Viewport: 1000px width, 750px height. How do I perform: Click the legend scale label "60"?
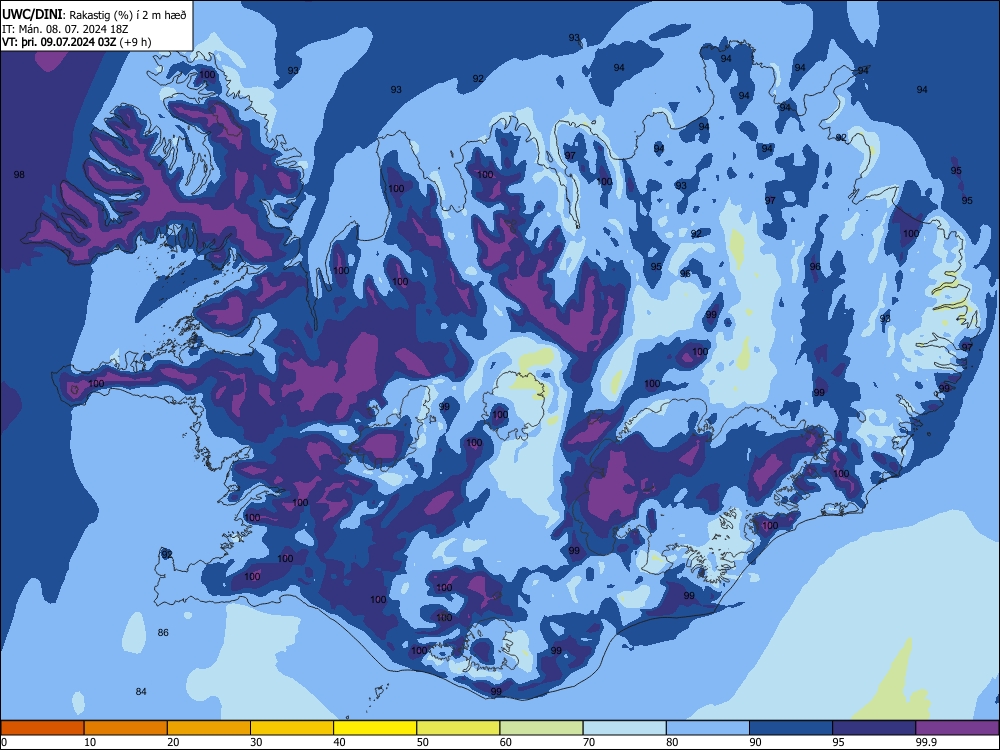506,742
